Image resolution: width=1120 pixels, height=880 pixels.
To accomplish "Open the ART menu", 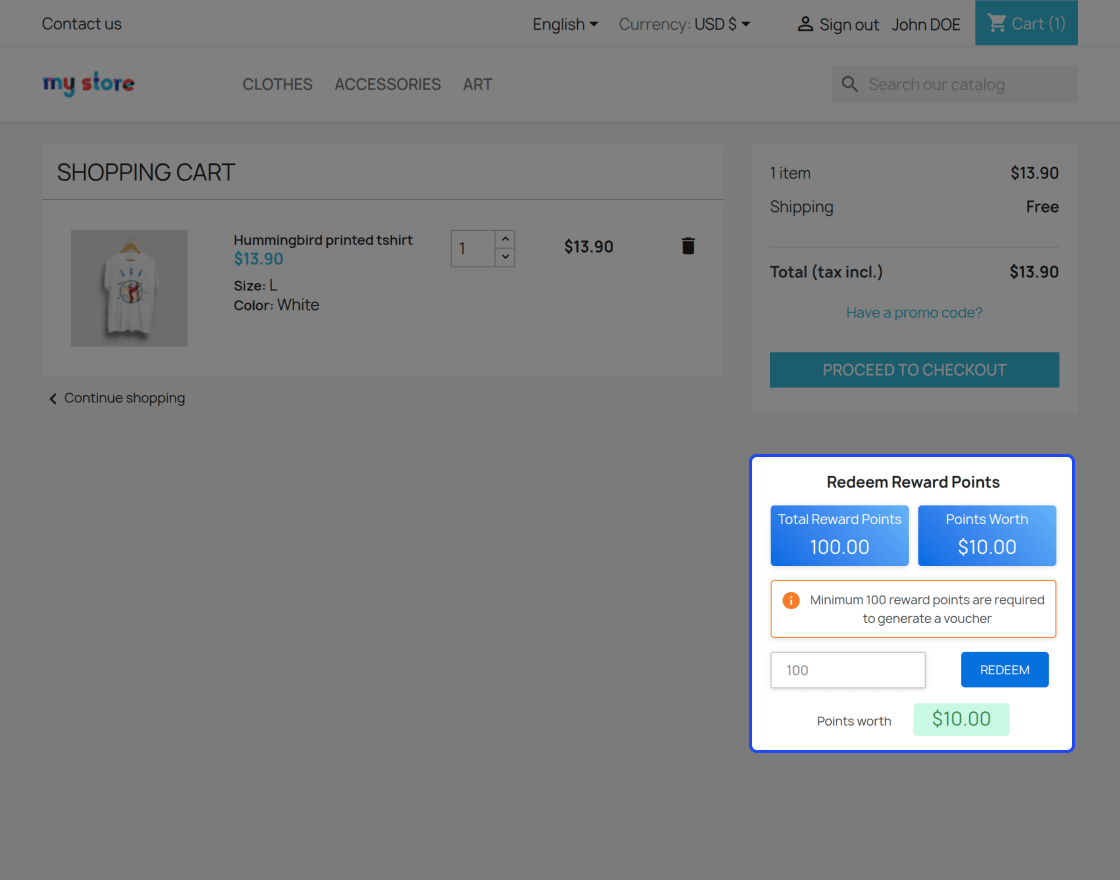I will [477, 84].
